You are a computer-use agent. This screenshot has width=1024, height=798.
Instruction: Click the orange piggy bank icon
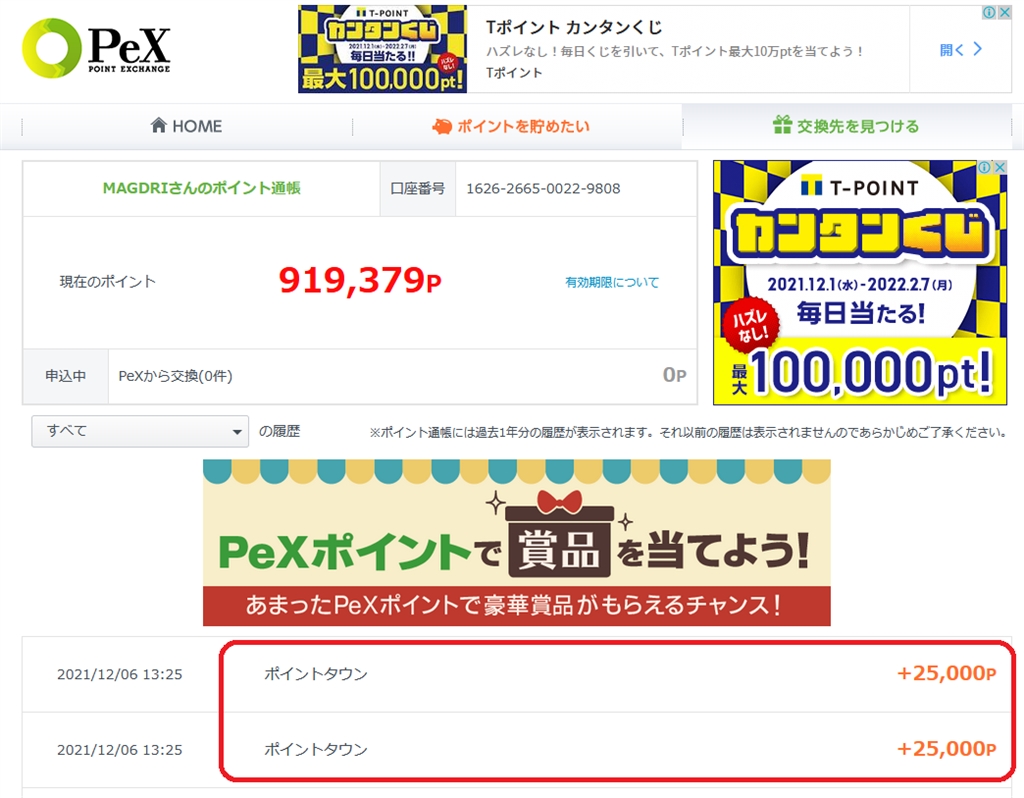click(442, 126)
